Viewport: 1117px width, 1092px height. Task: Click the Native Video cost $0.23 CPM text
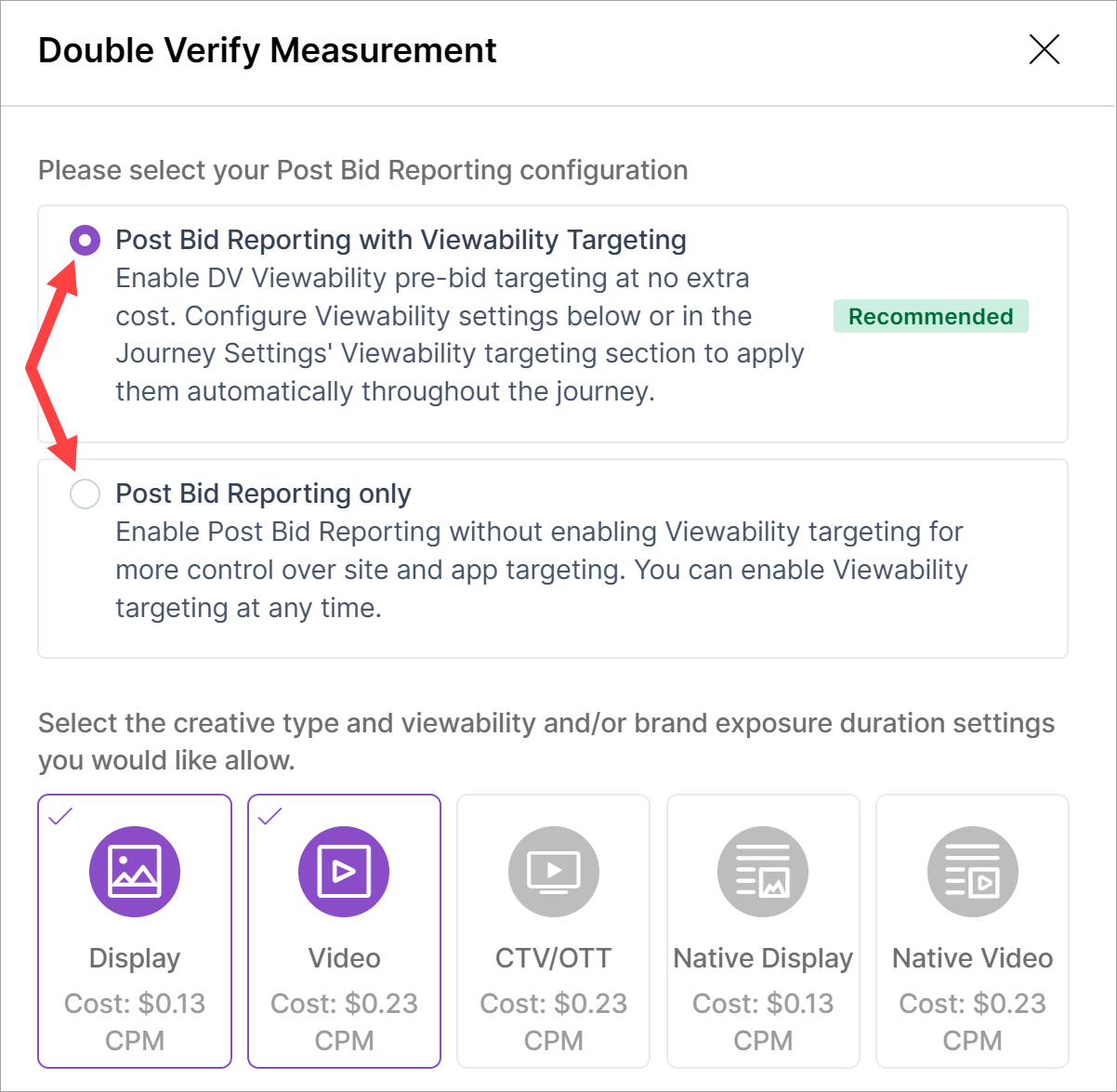coord(972,1021)
